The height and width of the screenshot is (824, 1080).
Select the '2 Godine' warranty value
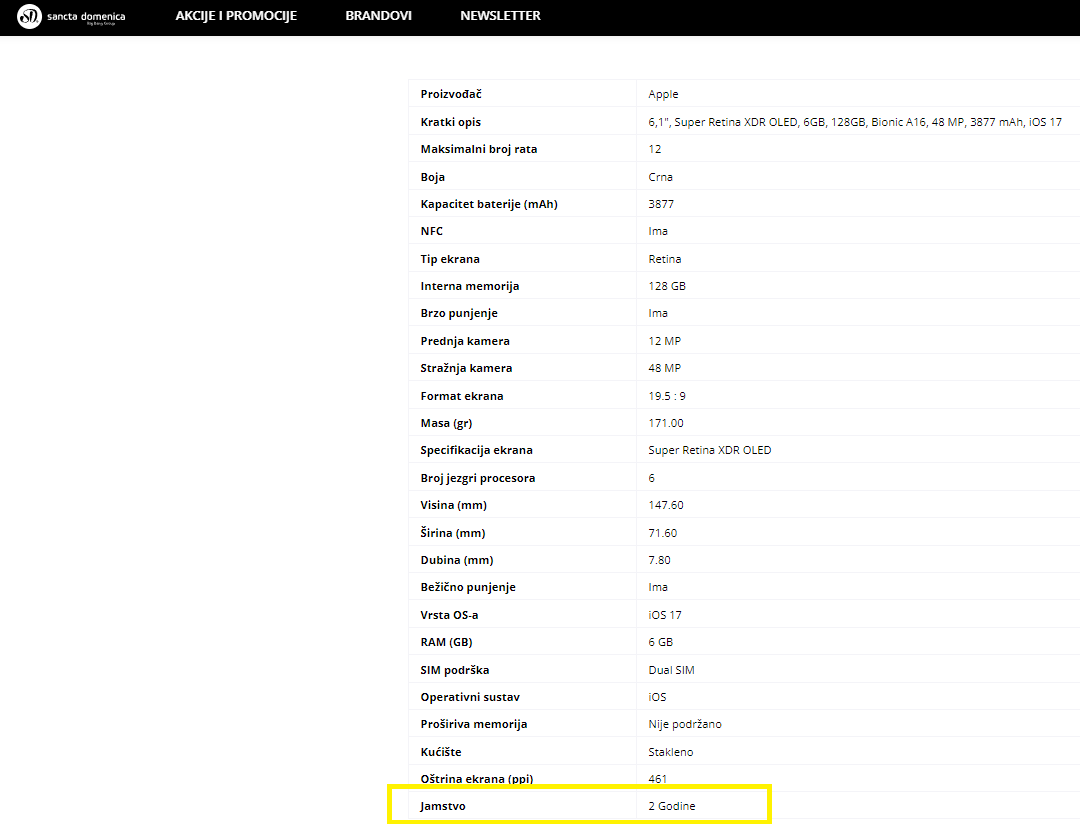[672, 806]
